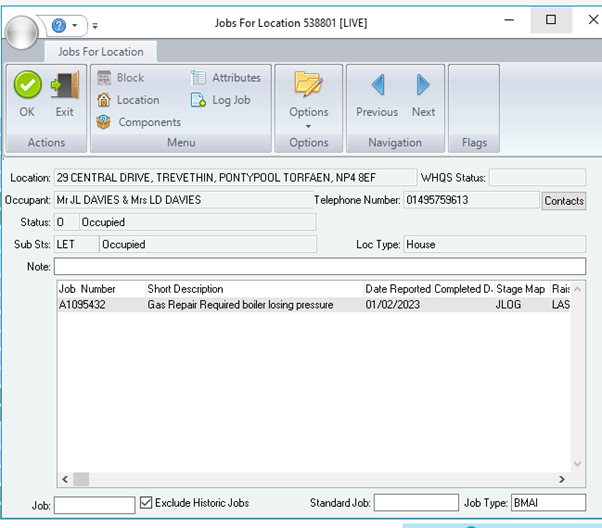This screenshot has height=528, width=602.
Task: Click the Occupant name field
Action: (x=184, y=200)
